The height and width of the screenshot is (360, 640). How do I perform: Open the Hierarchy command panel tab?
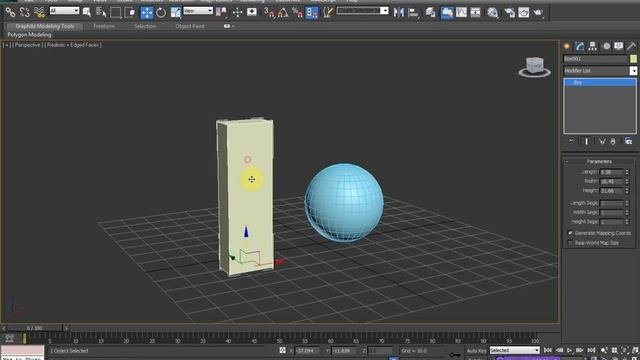593,46
